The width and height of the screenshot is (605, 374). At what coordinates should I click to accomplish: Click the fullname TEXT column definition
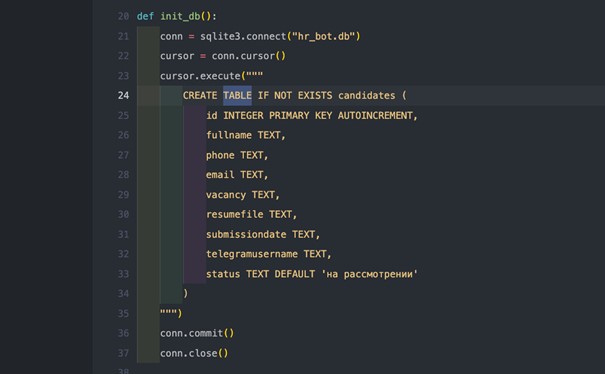[245, 135]
